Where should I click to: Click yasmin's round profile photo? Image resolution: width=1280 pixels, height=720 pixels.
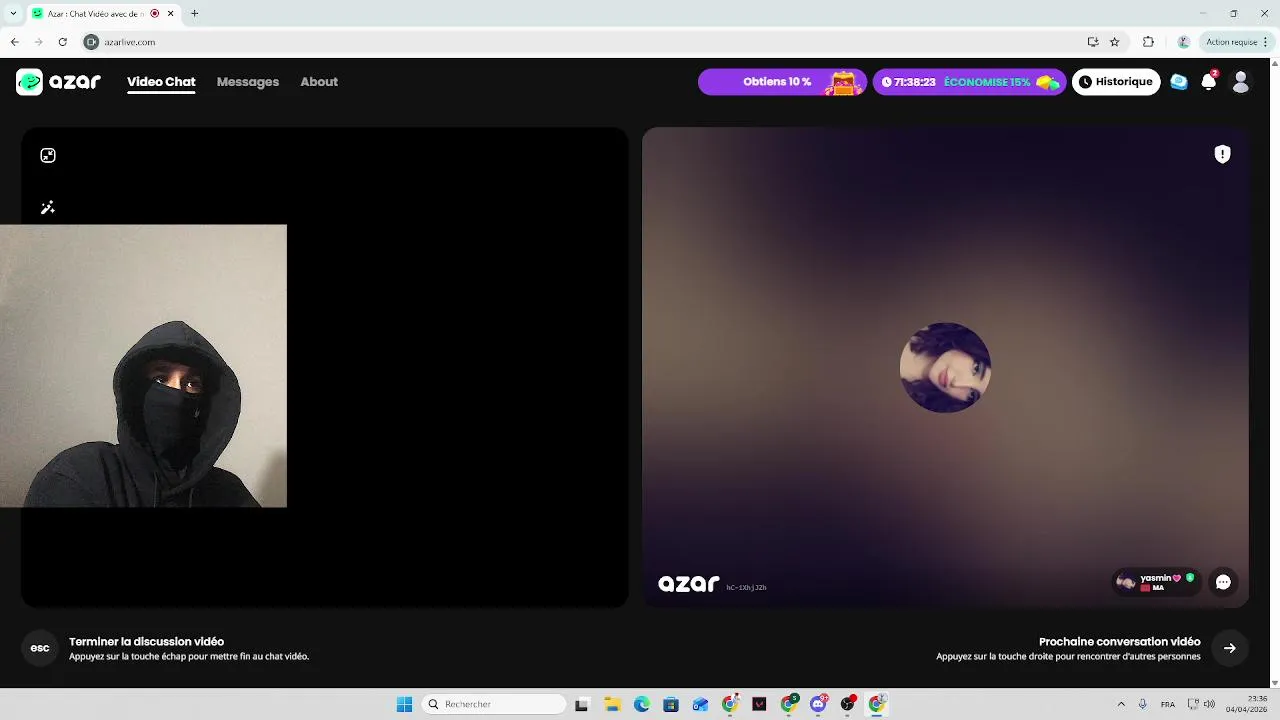(x=945, y=367)
